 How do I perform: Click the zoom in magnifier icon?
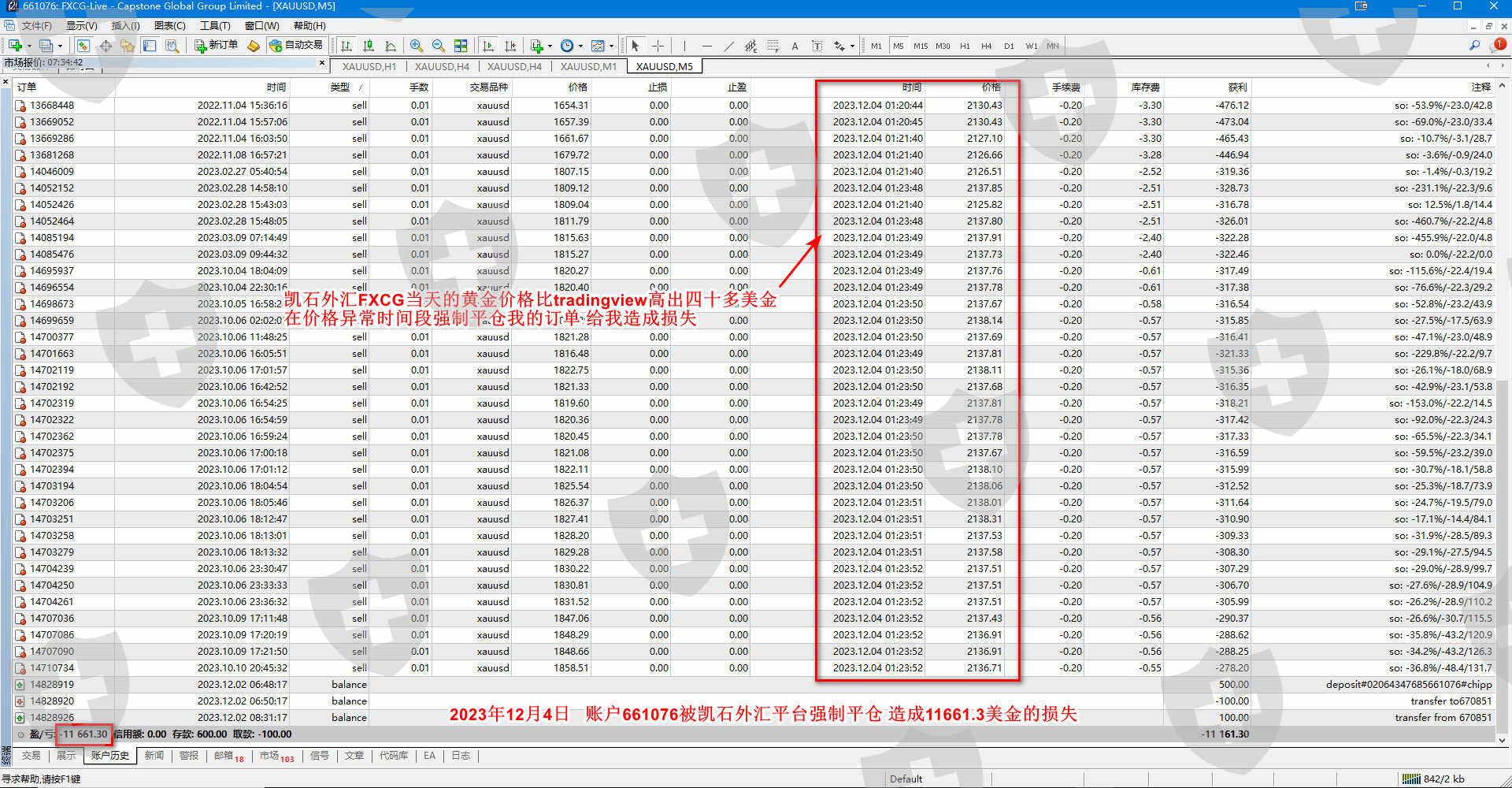(x=416, y=46)
